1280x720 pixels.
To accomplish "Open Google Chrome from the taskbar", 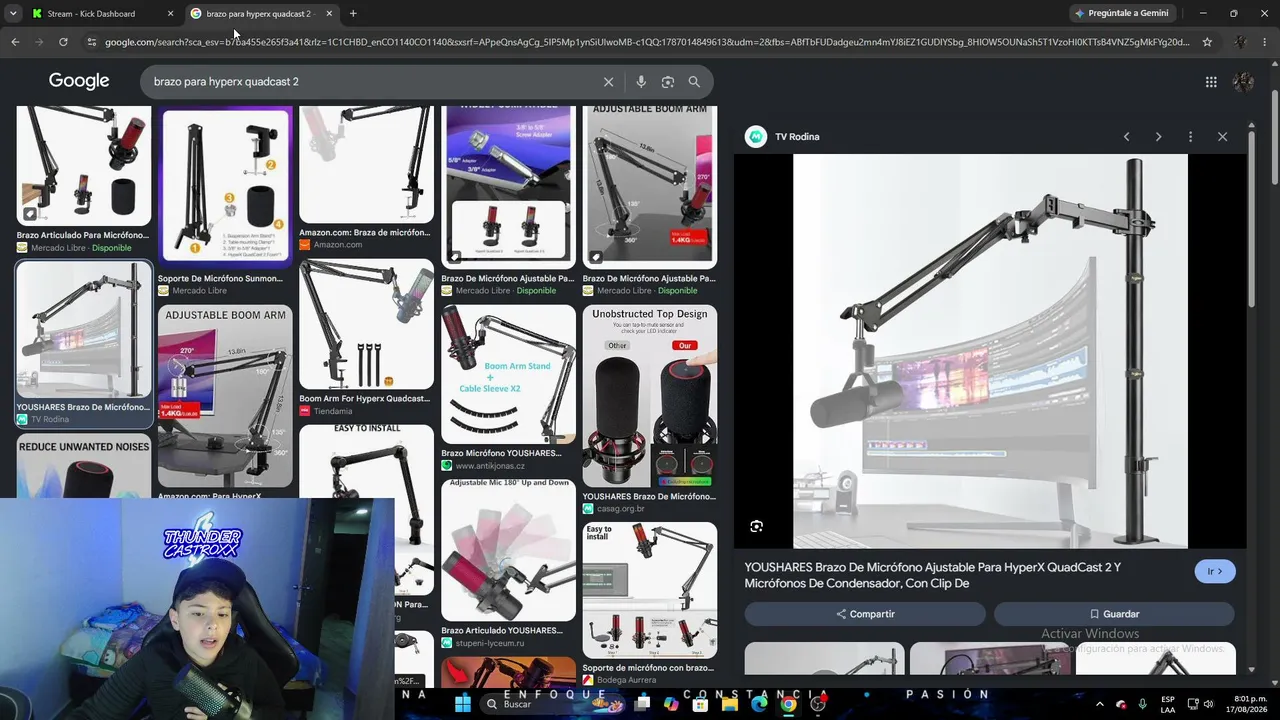I will click(789, 704).
